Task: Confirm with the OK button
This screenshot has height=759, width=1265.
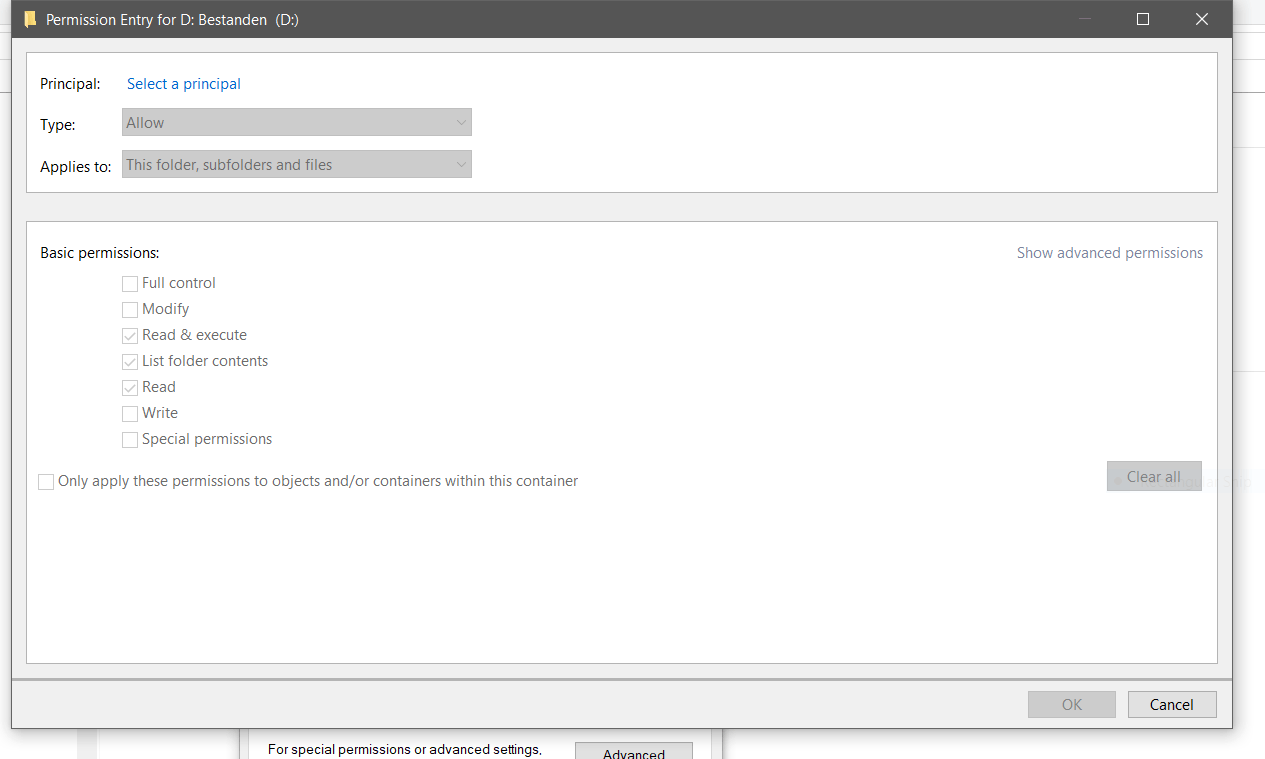Action: 1071,704
